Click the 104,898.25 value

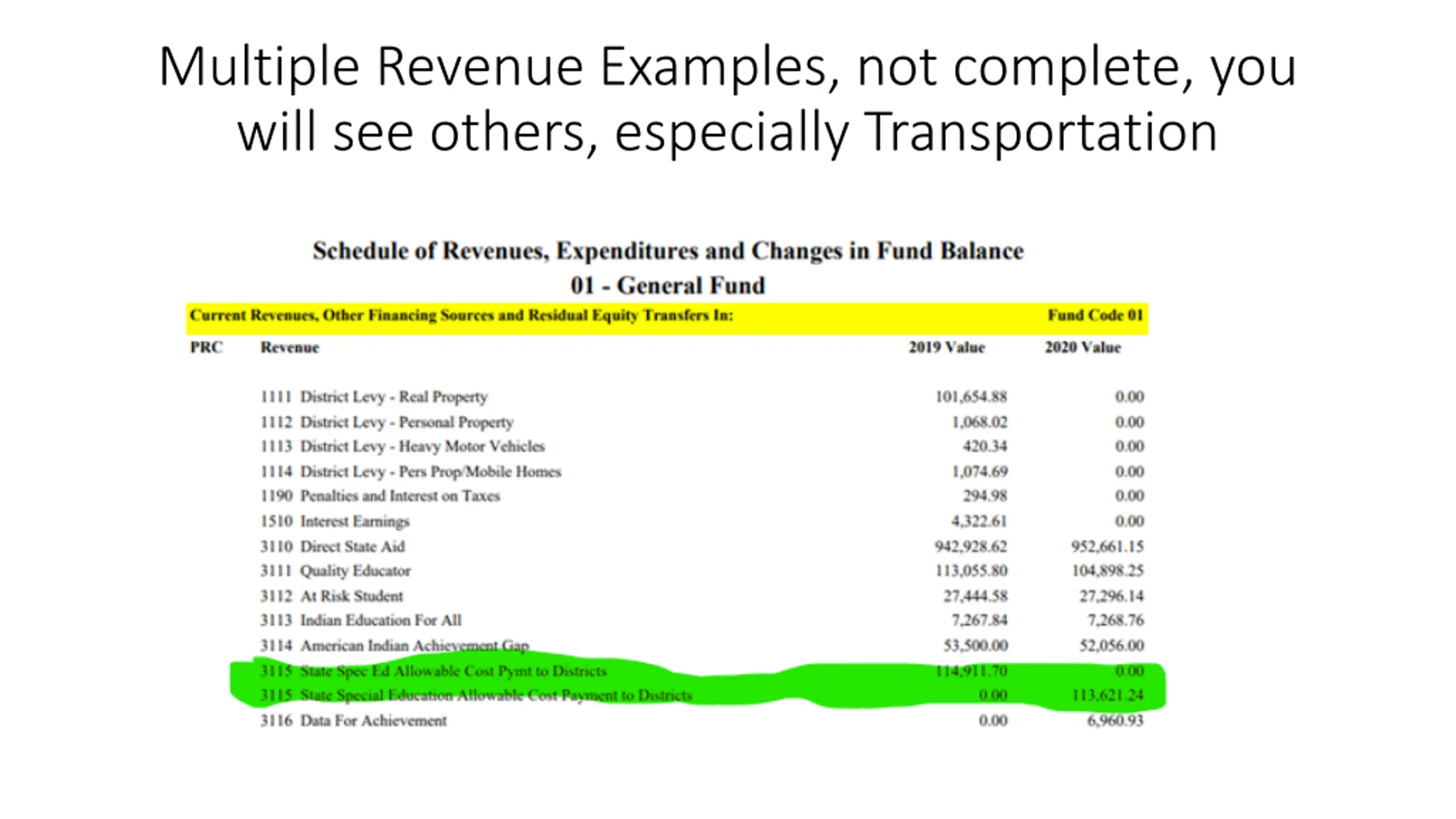tap(1107, 570)
